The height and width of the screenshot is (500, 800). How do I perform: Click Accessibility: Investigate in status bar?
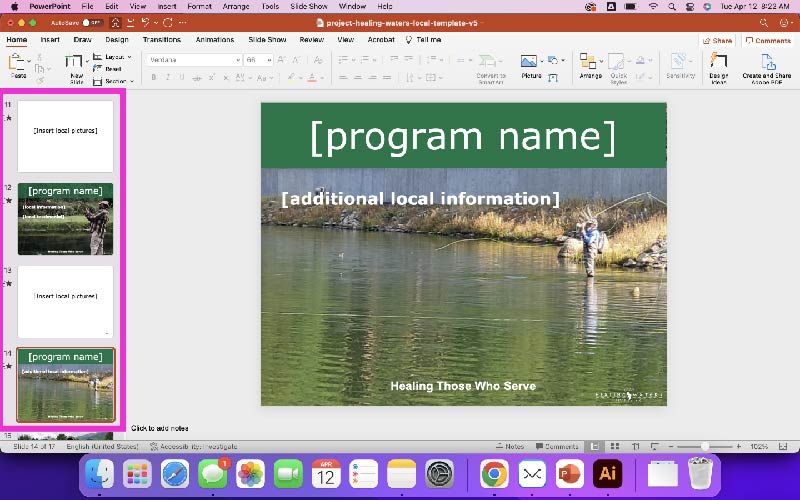coord(194,446)
